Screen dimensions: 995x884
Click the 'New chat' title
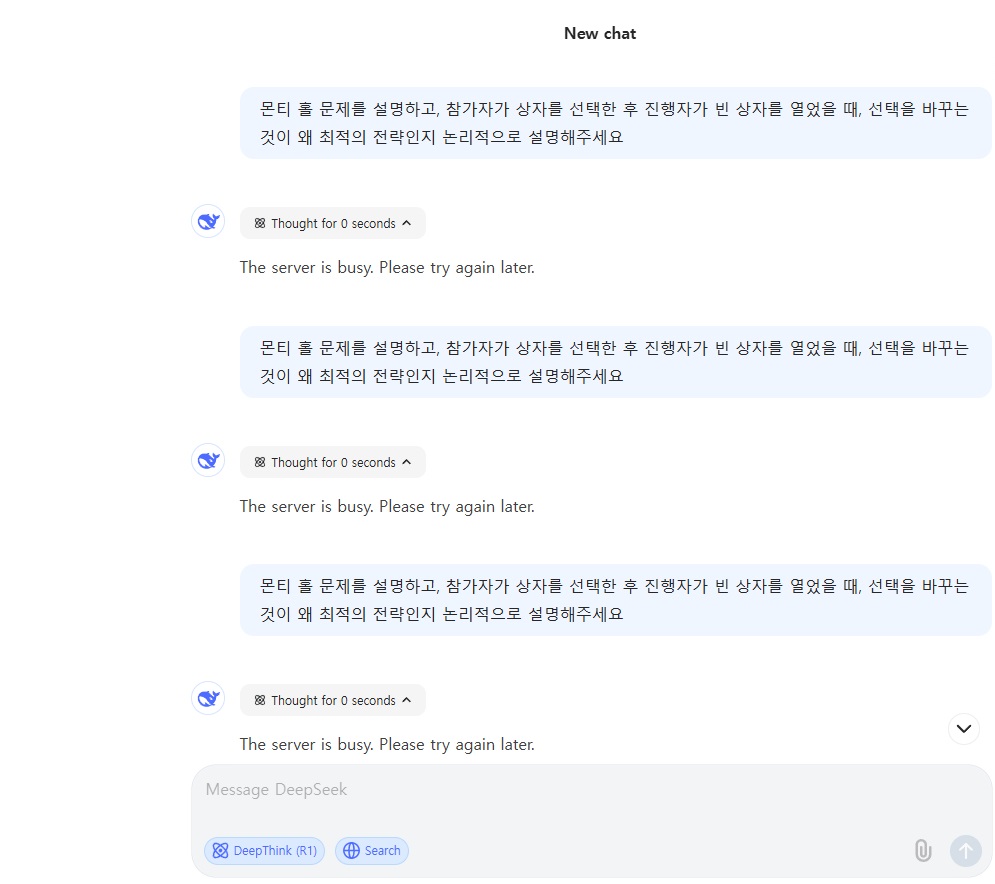600,34
